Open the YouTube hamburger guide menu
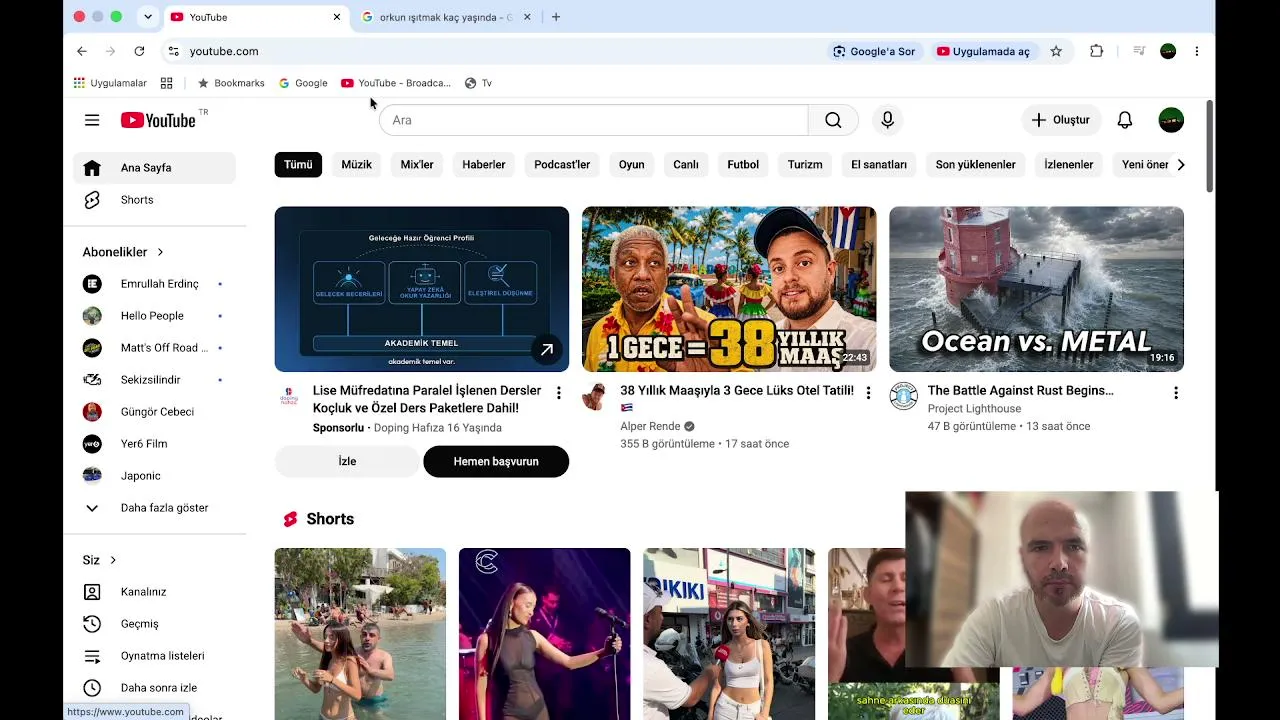The height and width of the screenshot is (720, 1280). [92, 120]
